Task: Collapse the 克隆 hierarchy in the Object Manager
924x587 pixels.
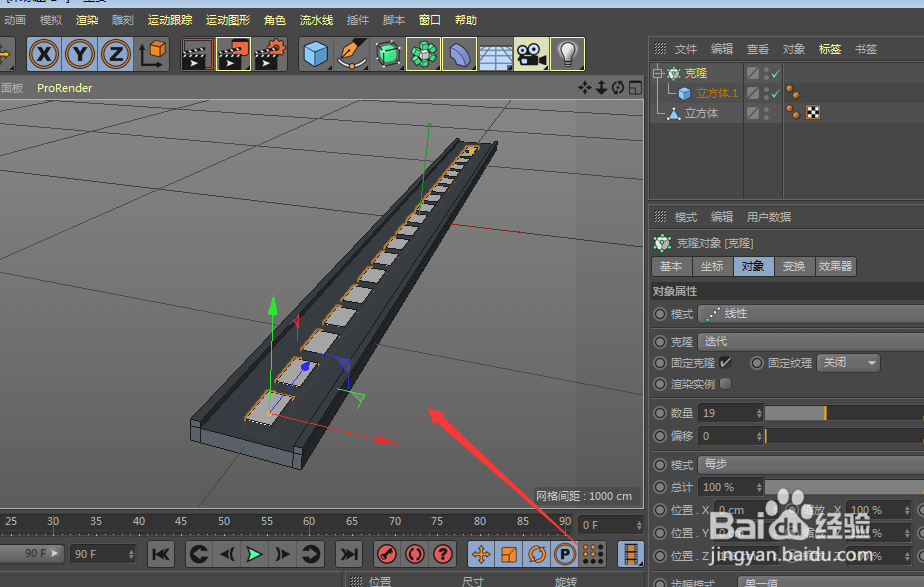Action: click(x=657, y=73)
